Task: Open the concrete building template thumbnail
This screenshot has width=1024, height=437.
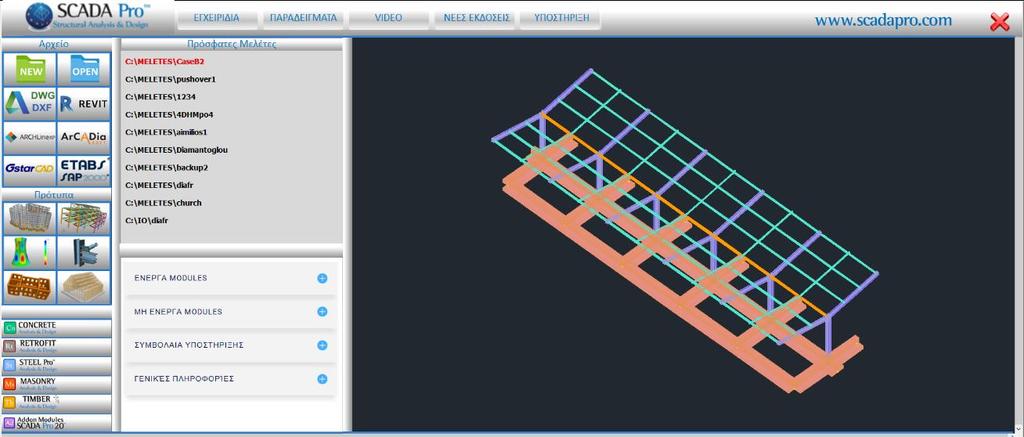Action: coord(30,219)
